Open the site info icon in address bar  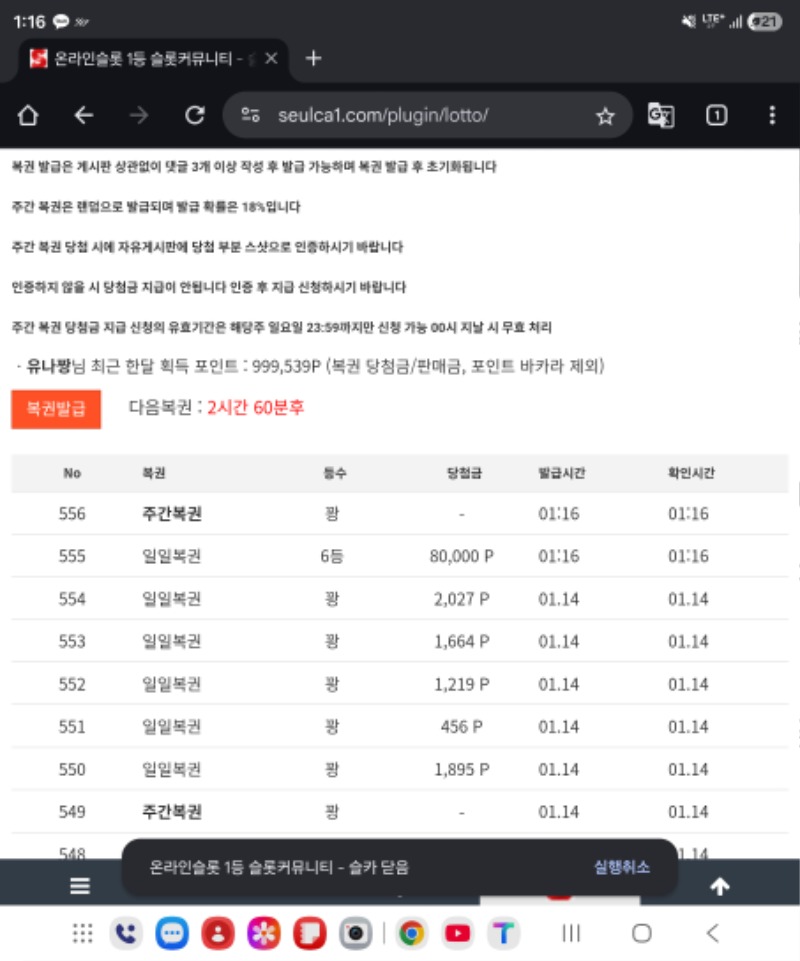(251, 116)
